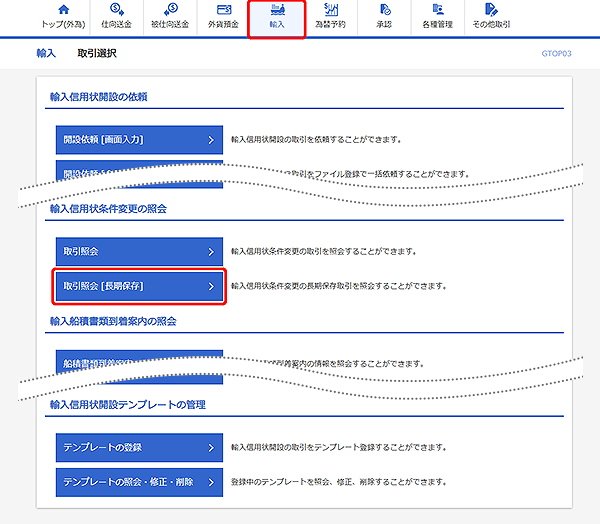Viewport: 600px width, 524px height.
Task: Click the 取引照会 [長期保存] button
Action: [139, 286]
